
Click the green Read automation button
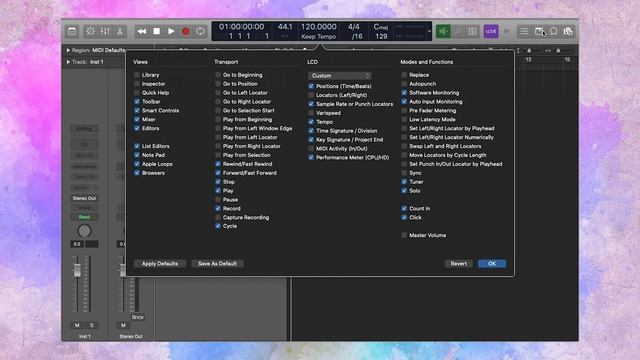coord(84,217)
